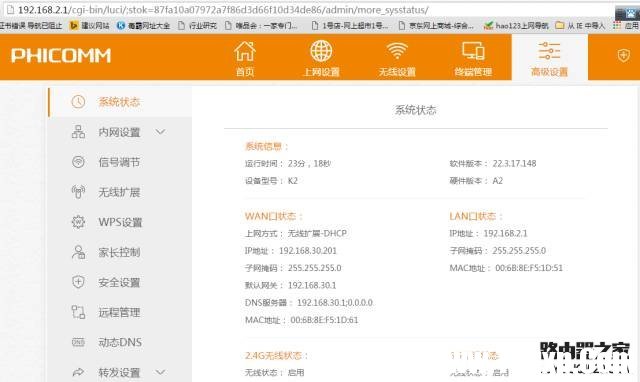Screen dimensions: 640x382
Task: Open the hao123上网导航 bookmark
Action: click(516, 26)
